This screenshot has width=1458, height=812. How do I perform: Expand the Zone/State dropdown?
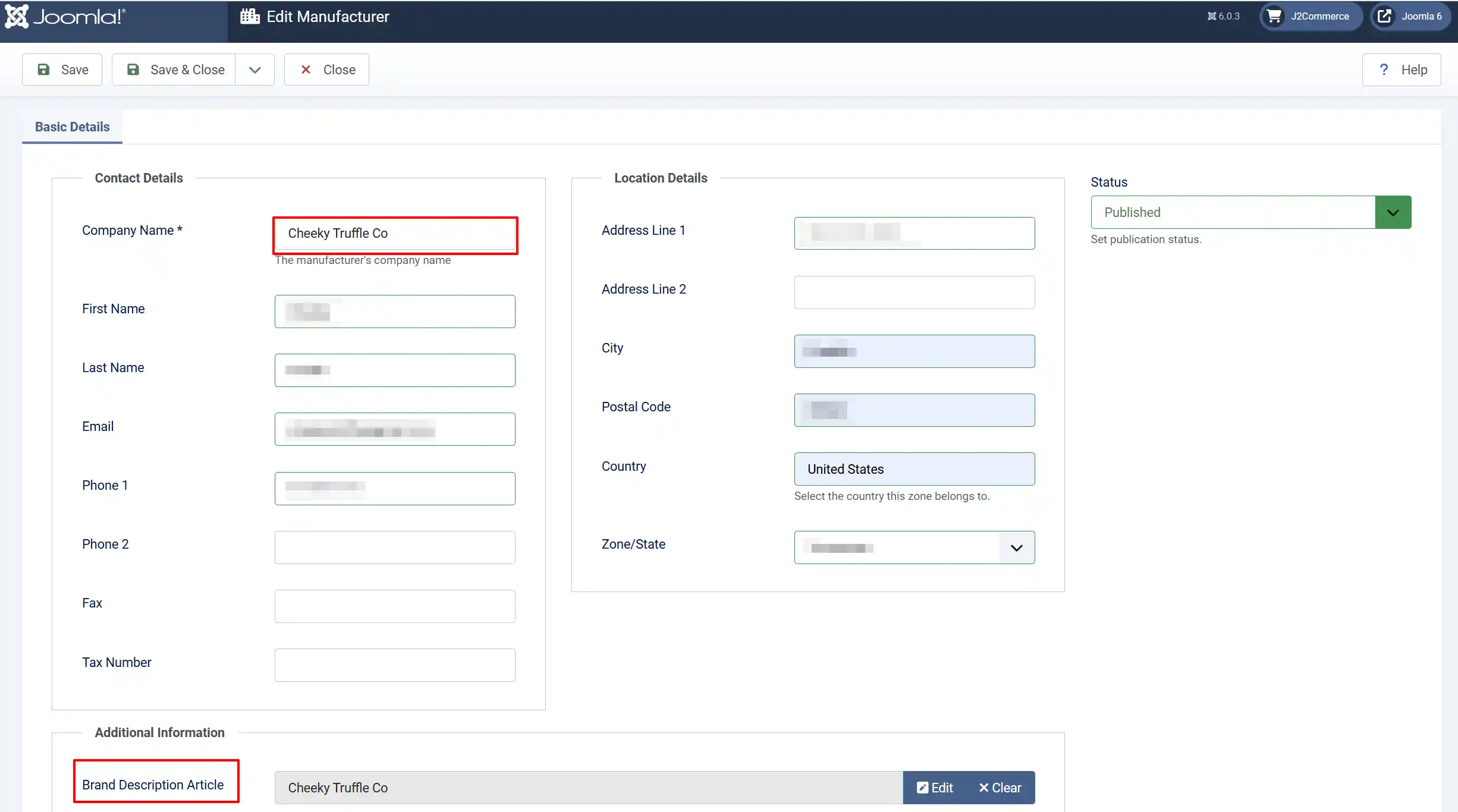[x=915, y=547]
